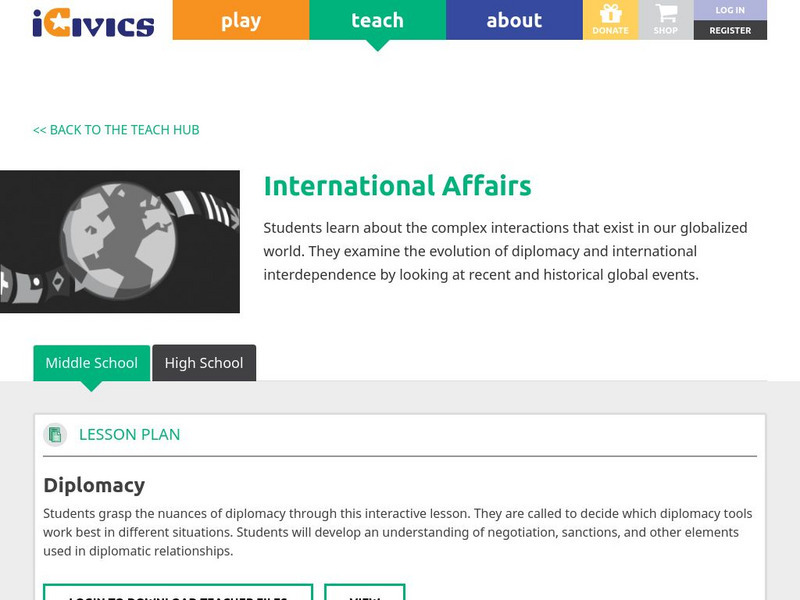Open the Diplomacy lesson title
800x600 pixels.
(x=94, y=485)
